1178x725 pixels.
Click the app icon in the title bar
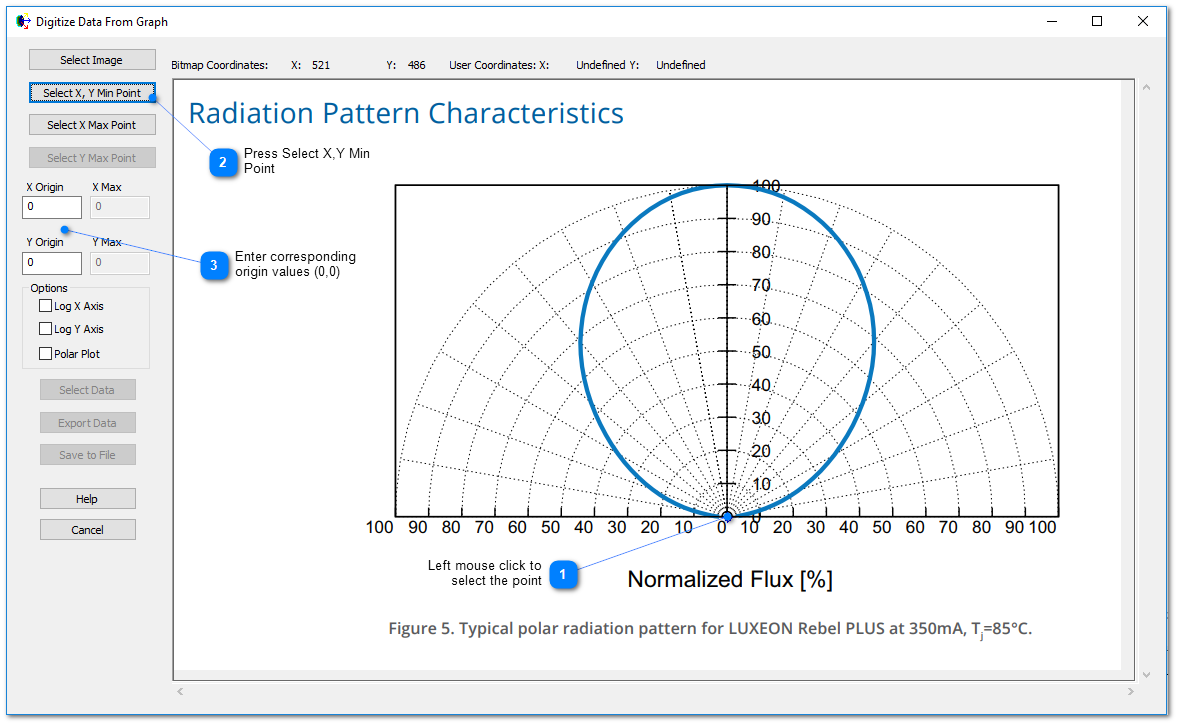23,21
